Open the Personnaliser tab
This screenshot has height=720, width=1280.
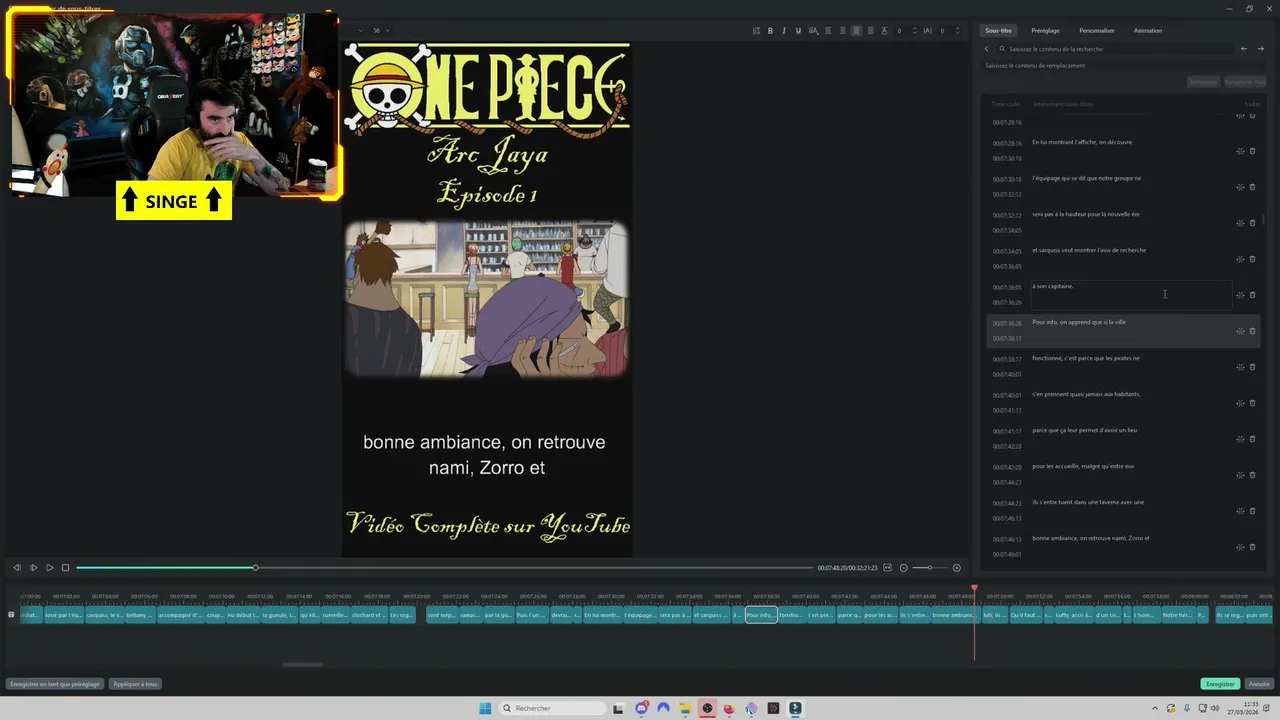click(x=1097, y=31)
